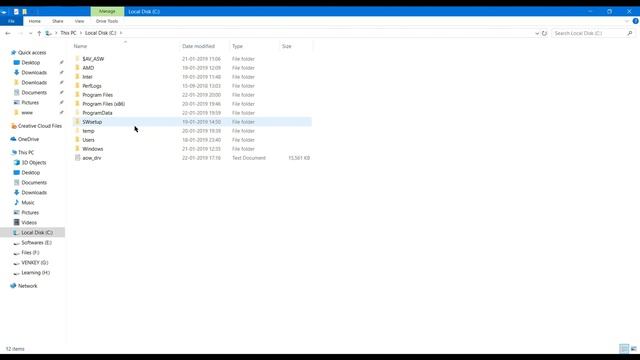Open OneDrive in navigation pane
Viewport: 640px width, 360px height.
pos(28,139)
